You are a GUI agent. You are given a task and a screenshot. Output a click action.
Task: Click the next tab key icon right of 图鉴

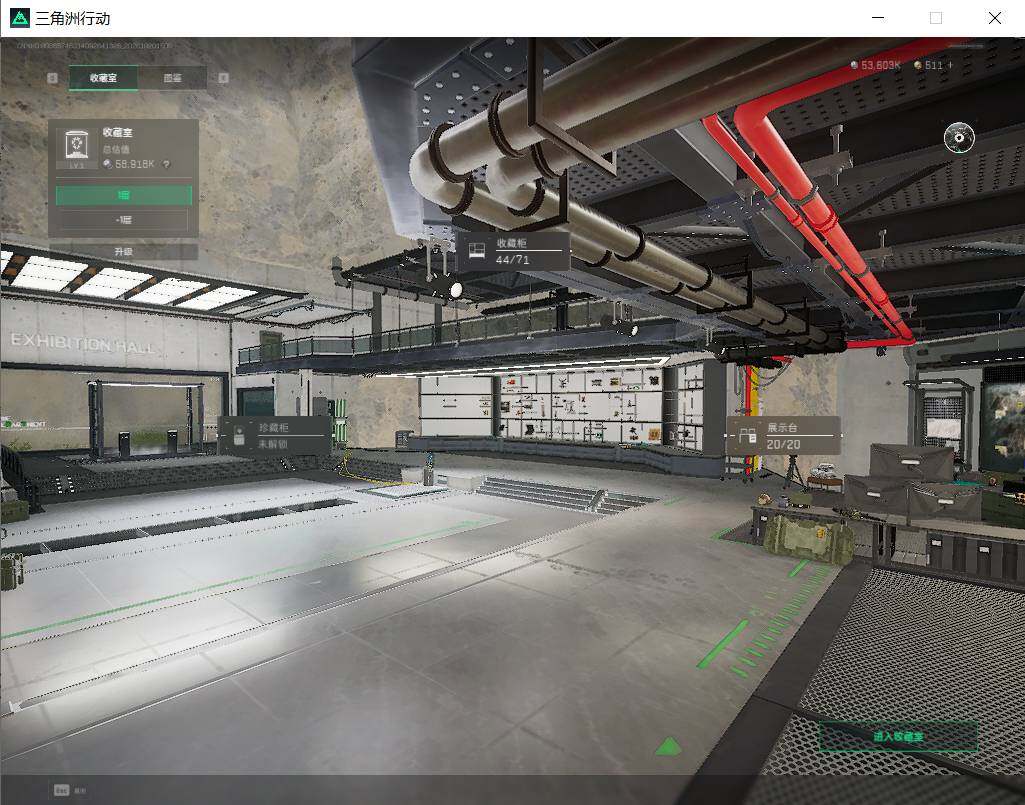[x=224, y=78]
